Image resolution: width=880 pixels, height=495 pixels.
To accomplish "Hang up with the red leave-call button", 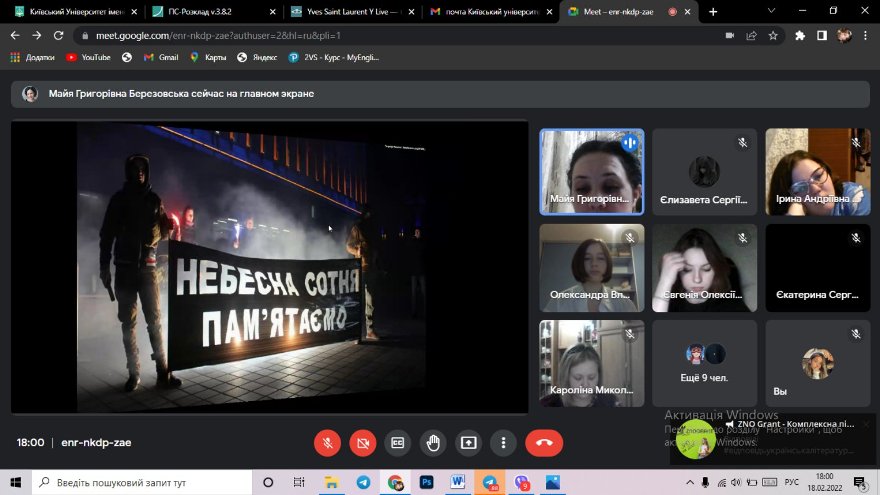I will tap(544, 442).
